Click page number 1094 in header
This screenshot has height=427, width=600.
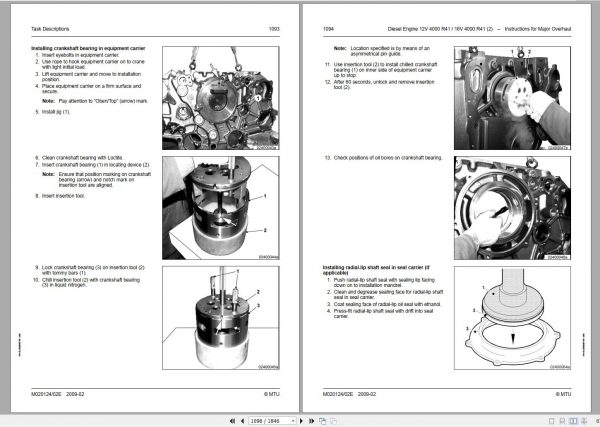[328, 29]
